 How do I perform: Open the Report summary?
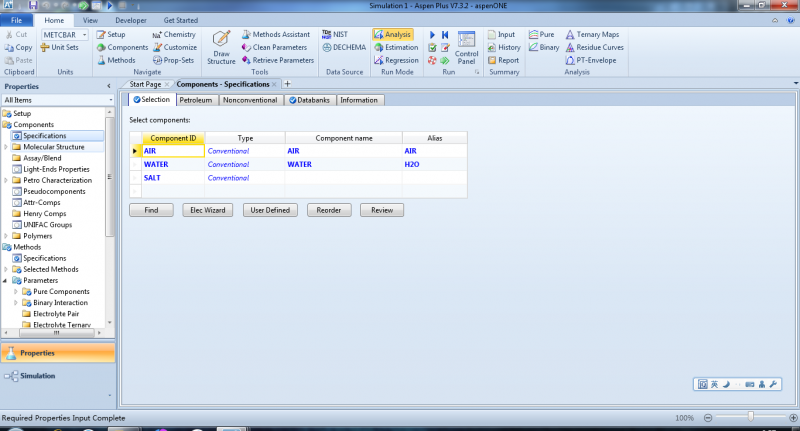pos(503,60)
